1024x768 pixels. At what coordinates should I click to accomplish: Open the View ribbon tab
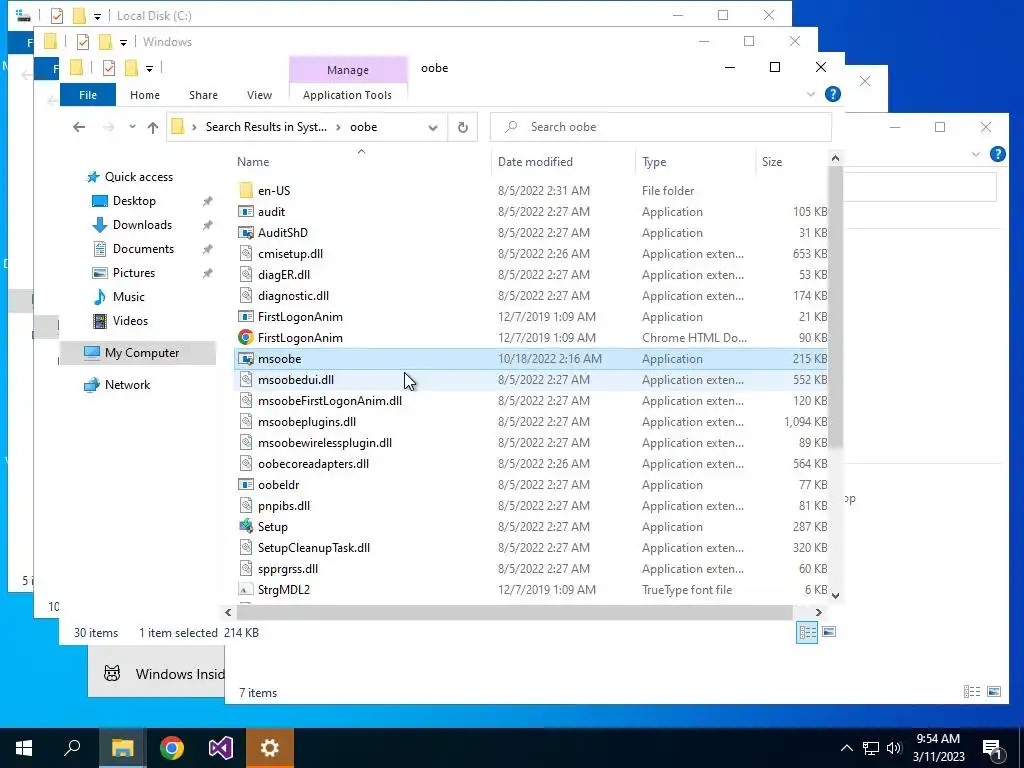pos(259,95)
